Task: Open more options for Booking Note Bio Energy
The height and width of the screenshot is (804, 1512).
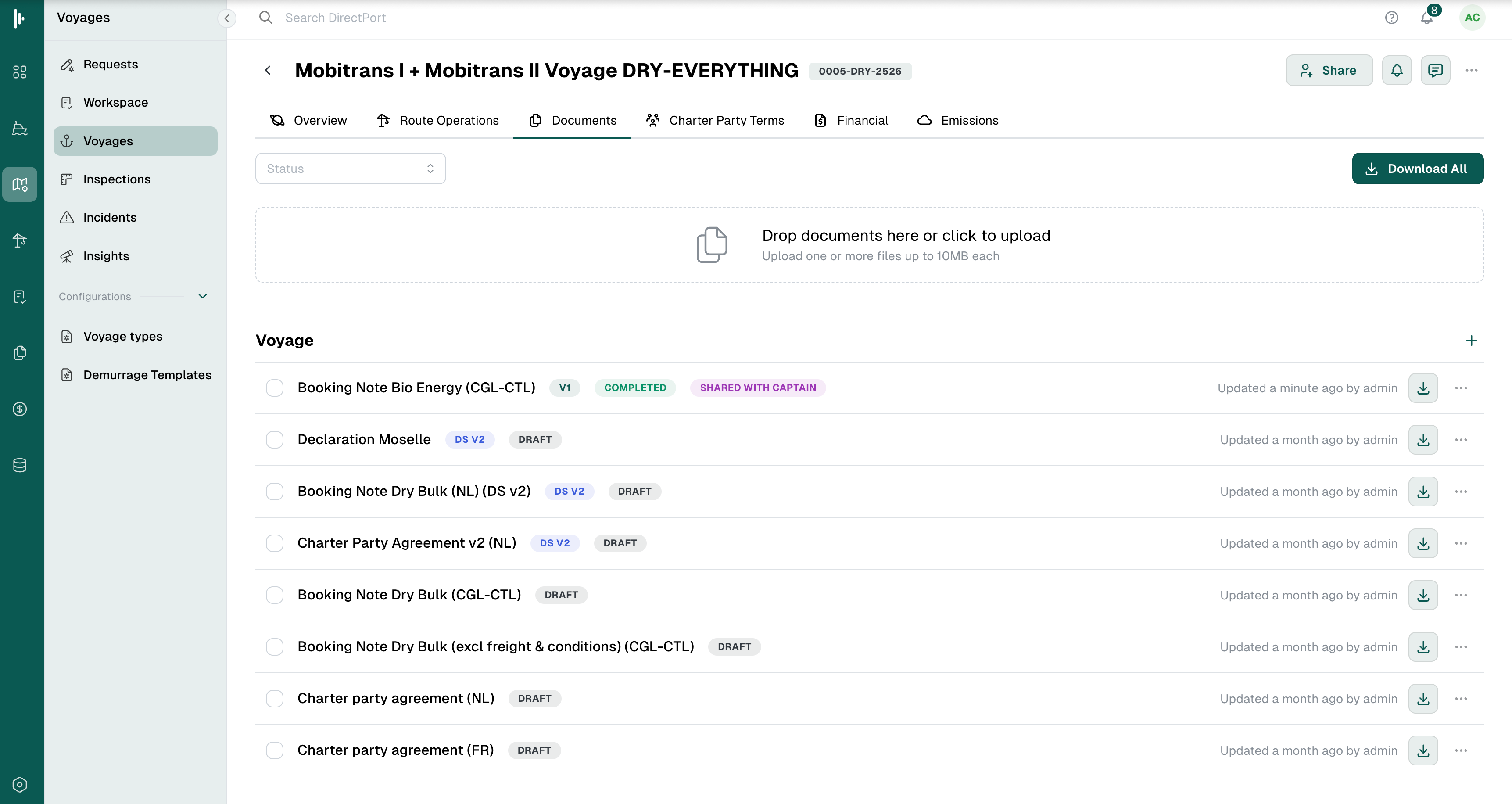Action: (x=1461, y=388)
